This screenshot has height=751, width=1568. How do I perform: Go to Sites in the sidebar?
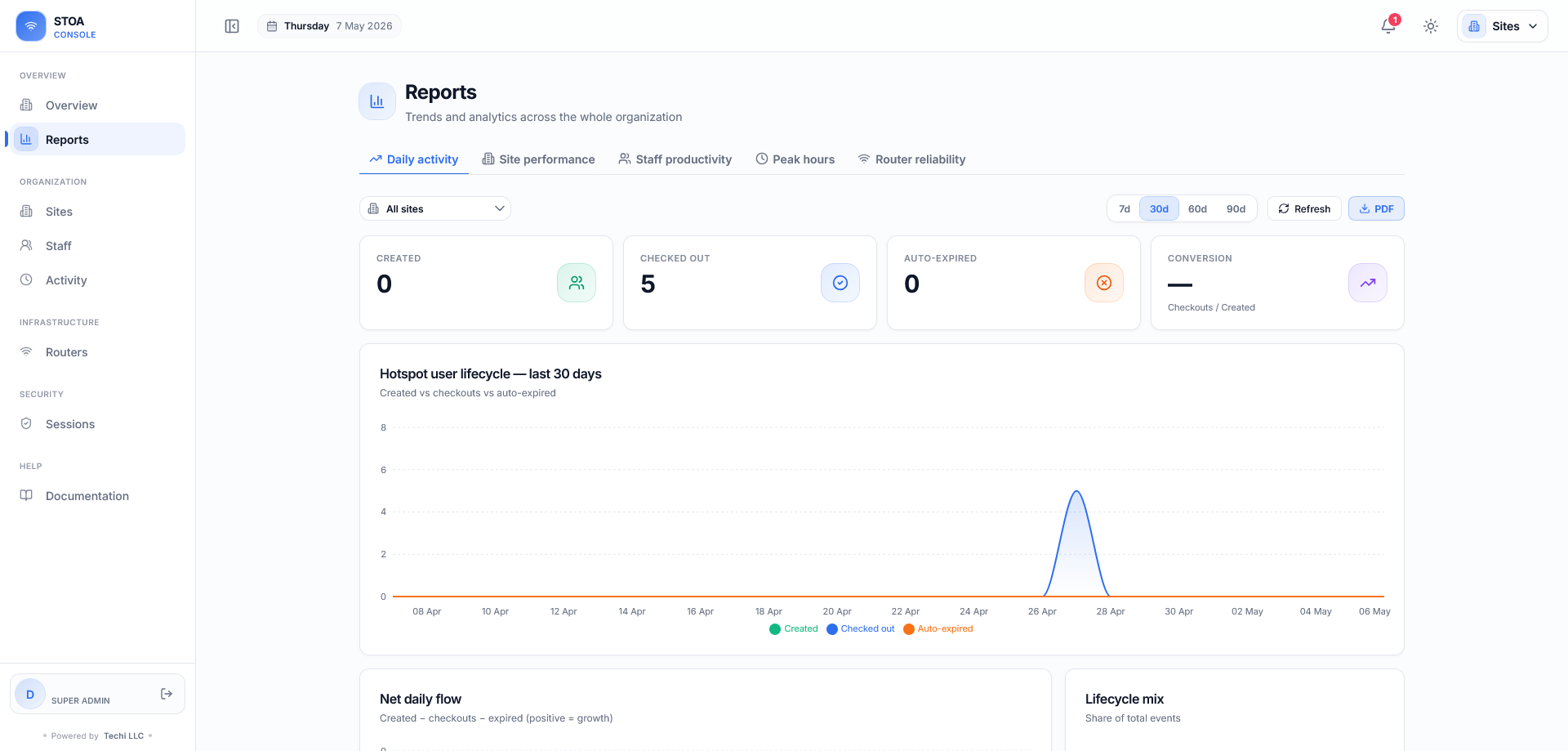coord(98,212)
